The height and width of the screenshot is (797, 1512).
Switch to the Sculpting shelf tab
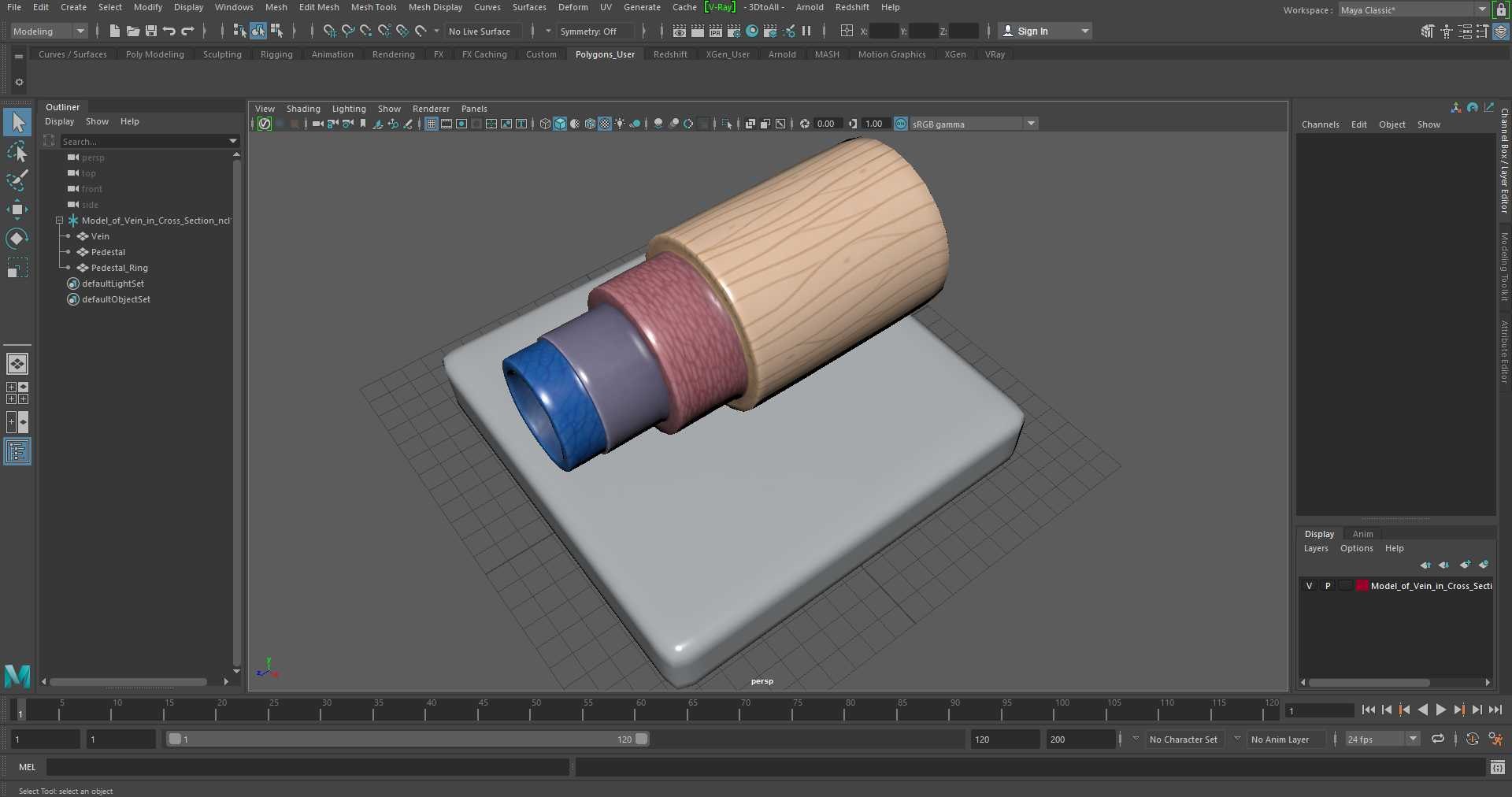(x=222, y=54)
